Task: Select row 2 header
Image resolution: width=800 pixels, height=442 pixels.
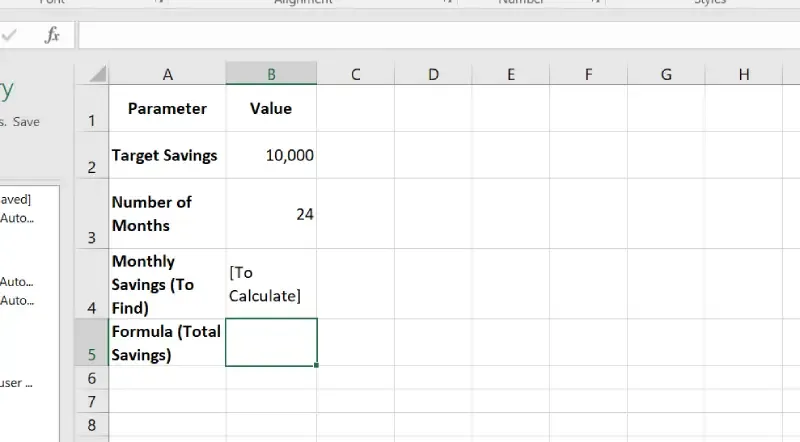Action: (92, 155)
